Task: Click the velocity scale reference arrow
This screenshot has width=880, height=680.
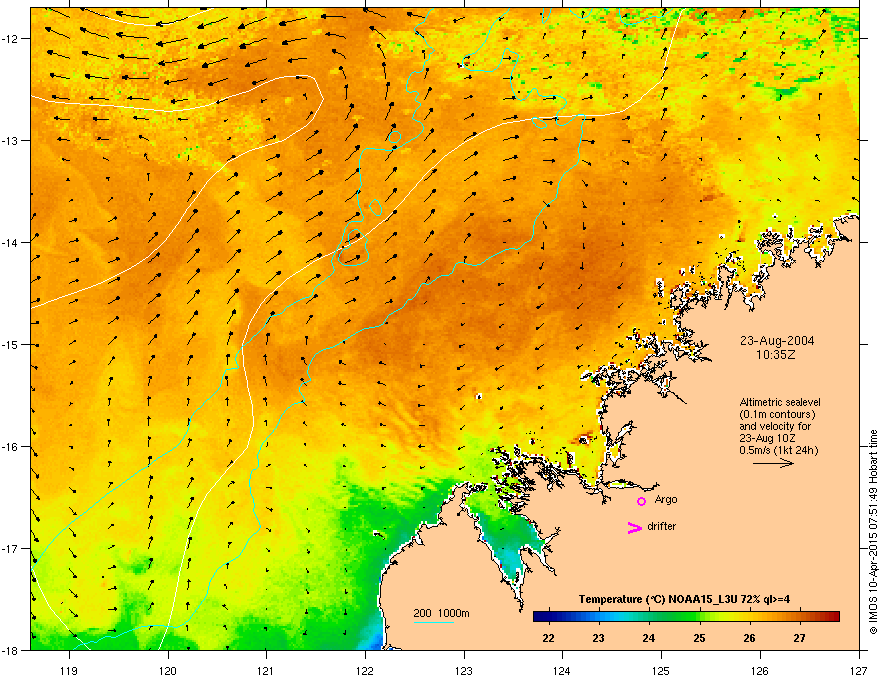Action: pyautogui.click(x=773, y=463)
